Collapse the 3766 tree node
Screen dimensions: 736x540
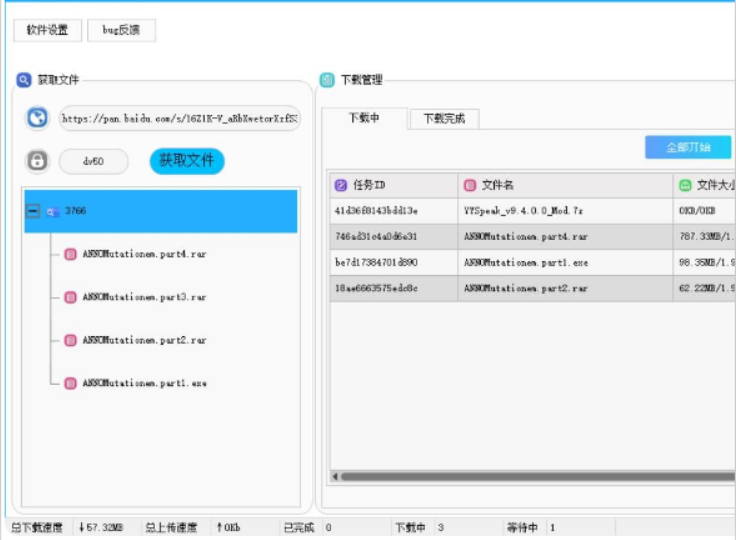coord(33,212)
